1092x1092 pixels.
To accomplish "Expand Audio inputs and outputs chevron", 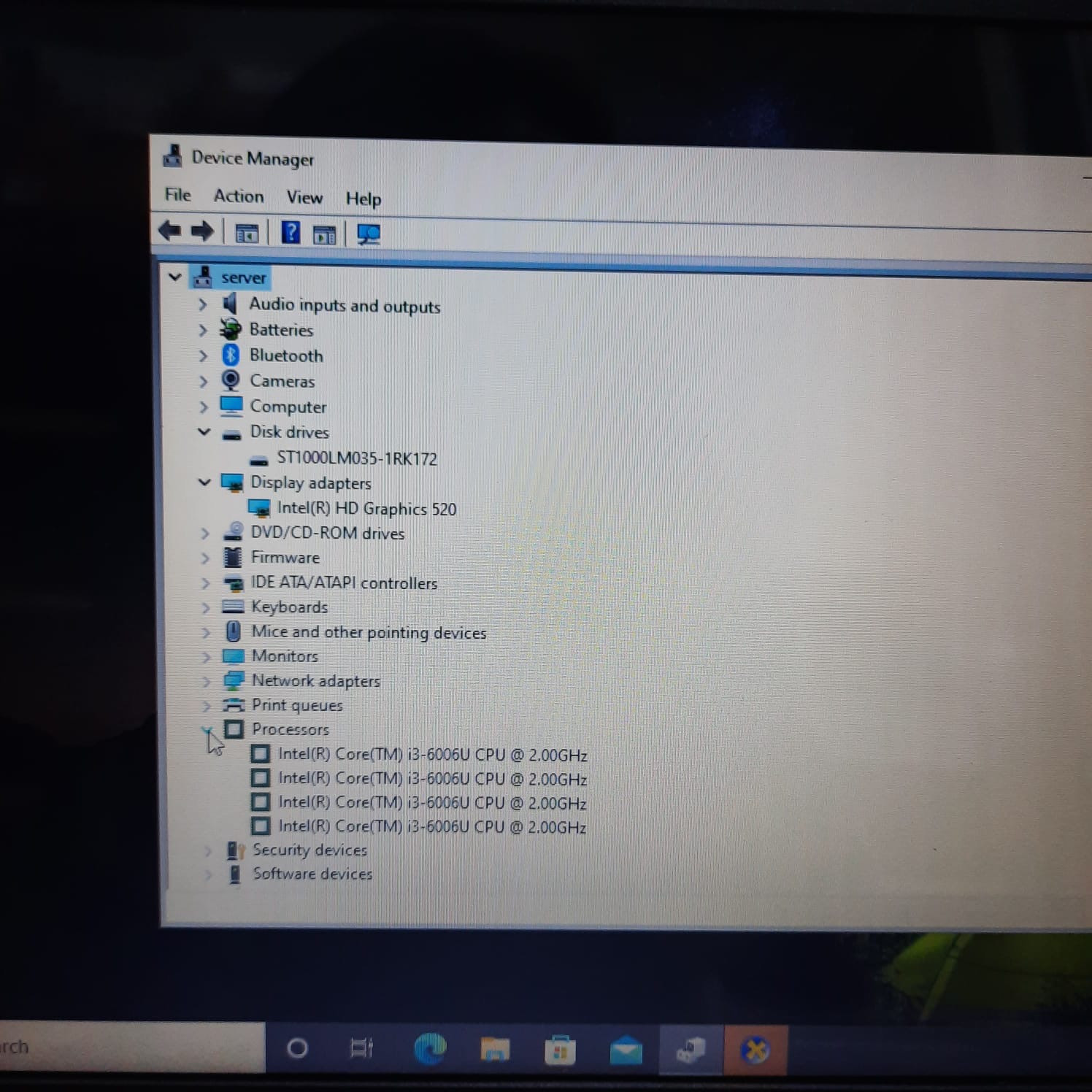I will tap(203, 304).
